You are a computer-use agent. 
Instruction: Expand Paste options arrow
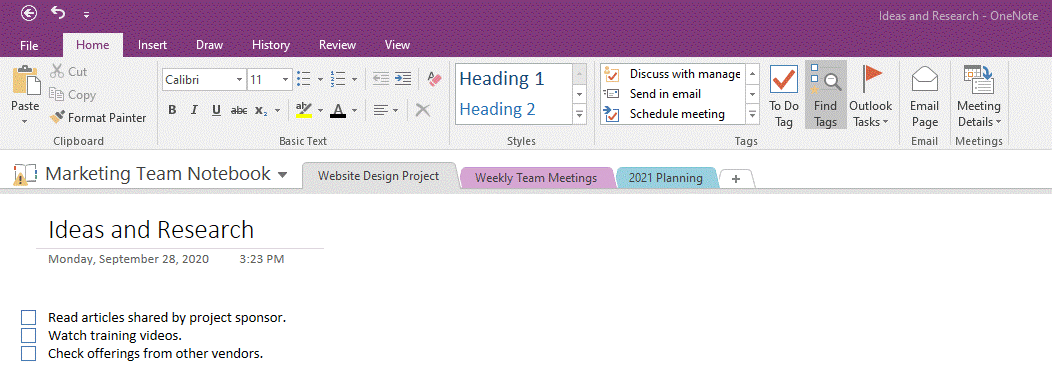tap(25, 121)
